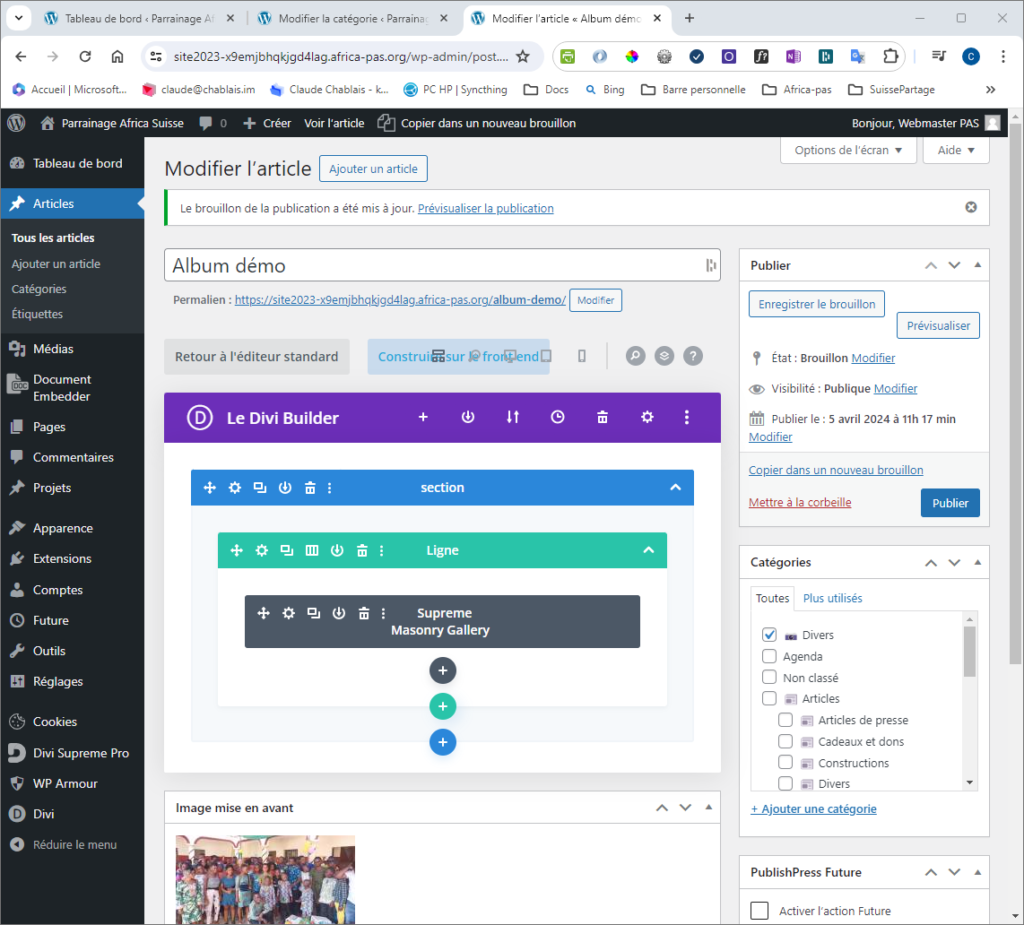Open Médias in the admin sidebar
The width and height of the screenshot is (1024, 925).
pos(53,349)
